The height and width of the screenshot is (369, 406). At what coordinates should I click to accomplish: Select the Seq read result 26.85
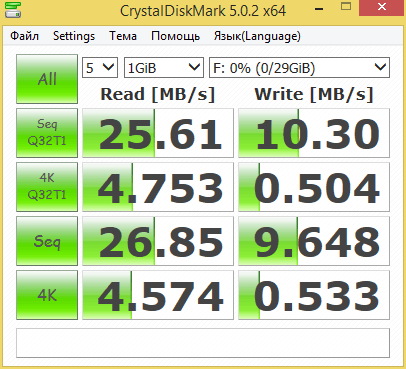158,241
